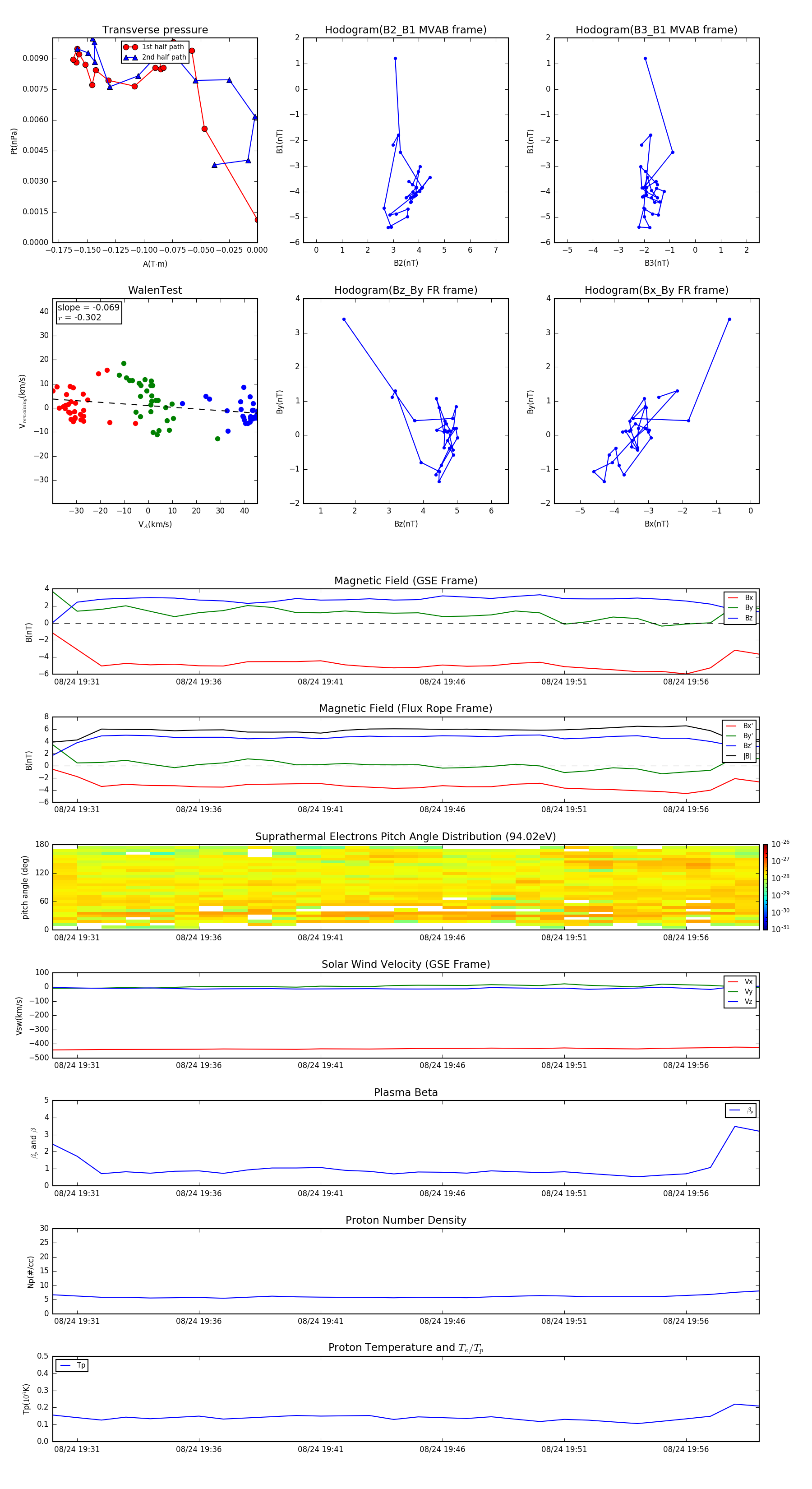Select the 10^-26 colorbar tick label
Image resolution: width=812 pixels, height=1489 pixels.
[x=780, y=844]
